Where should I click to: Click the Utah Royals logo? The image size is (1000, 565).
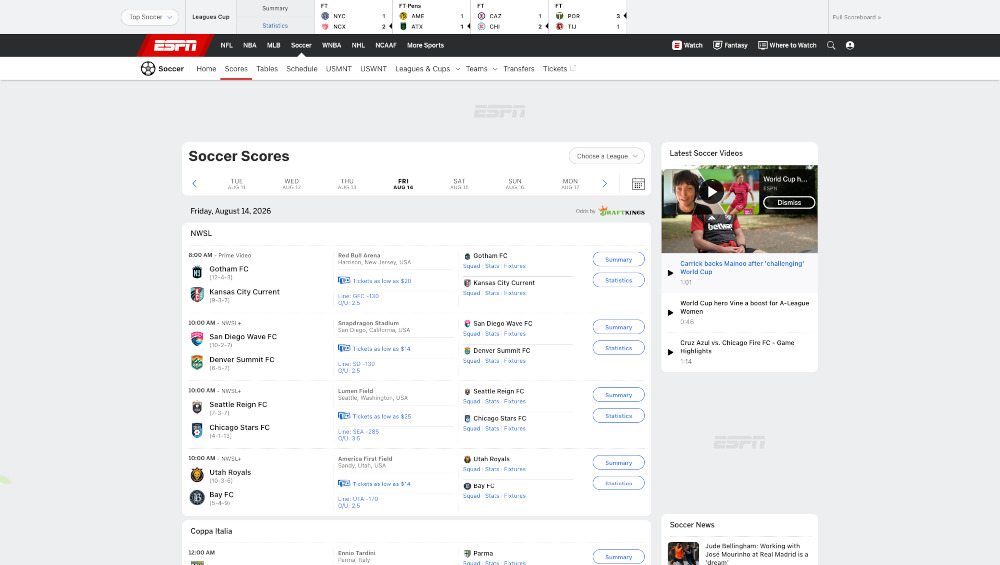pyautogui.click(x=197, y=474)
